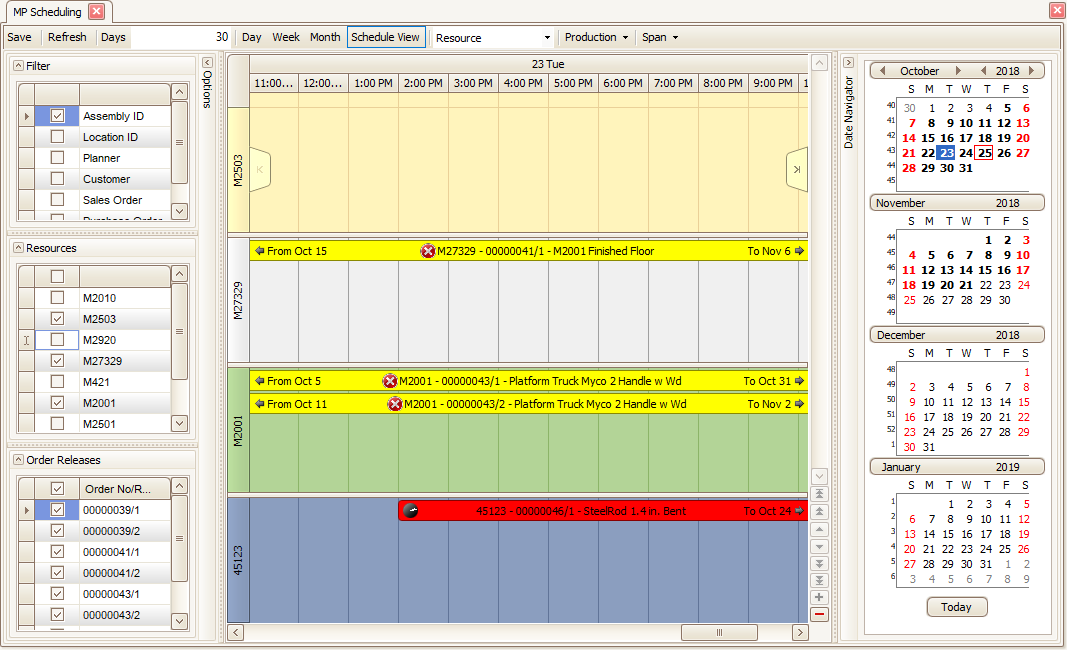
Task: Go to previous month in date navigator
Action: point(883,71)
